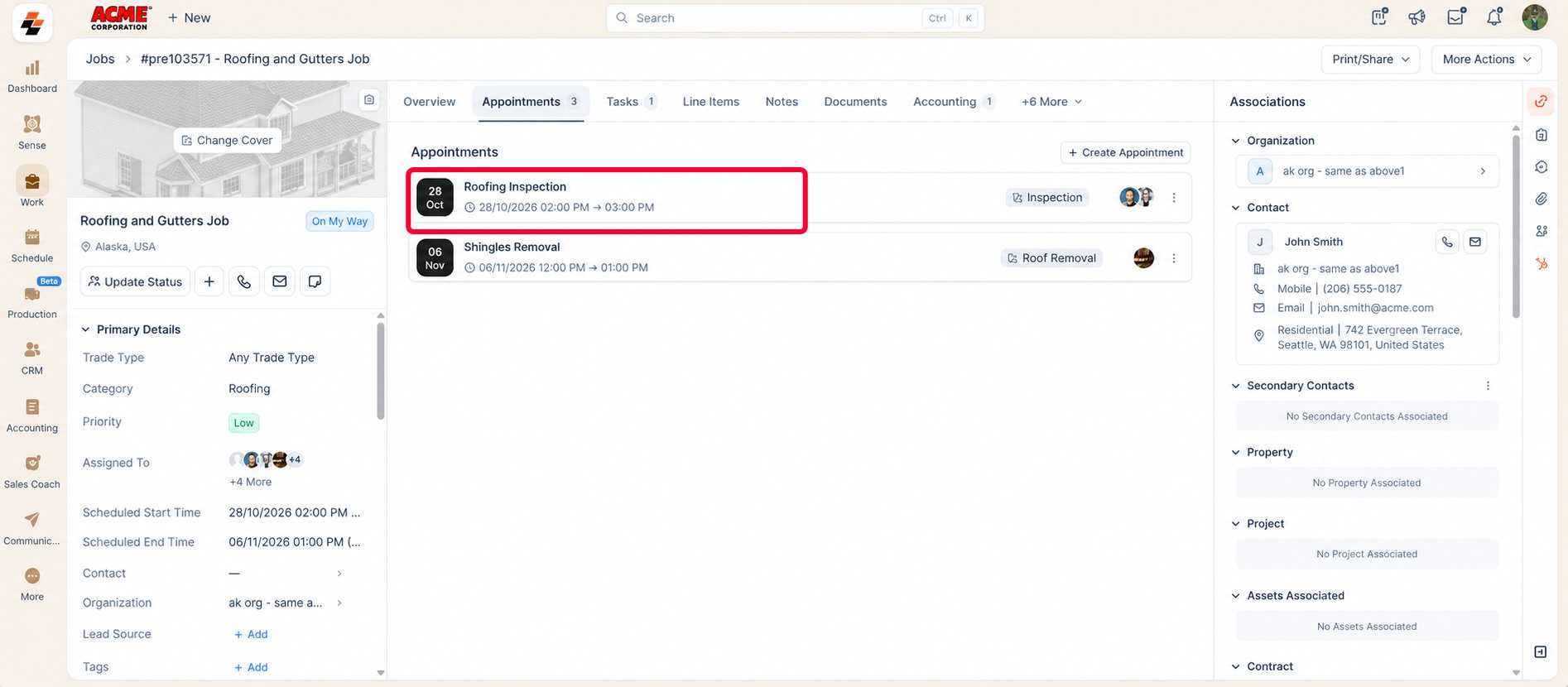Viewport: 1568px width, 687px height.
Task: Click phone icon under job title
Action: [244, 281]
